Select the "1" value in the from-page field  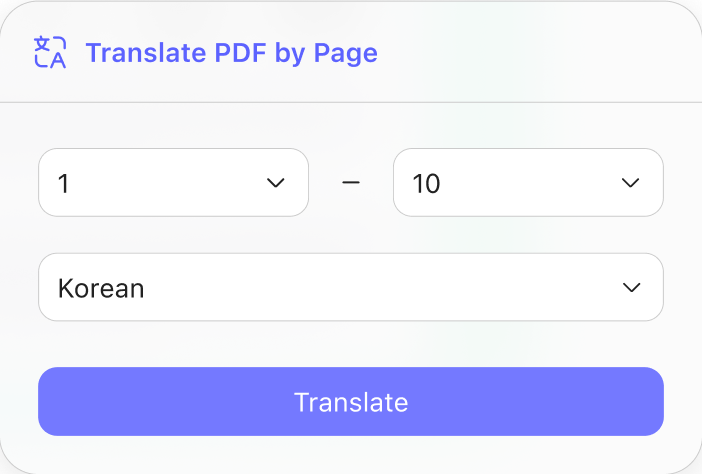tap(64, 184)
